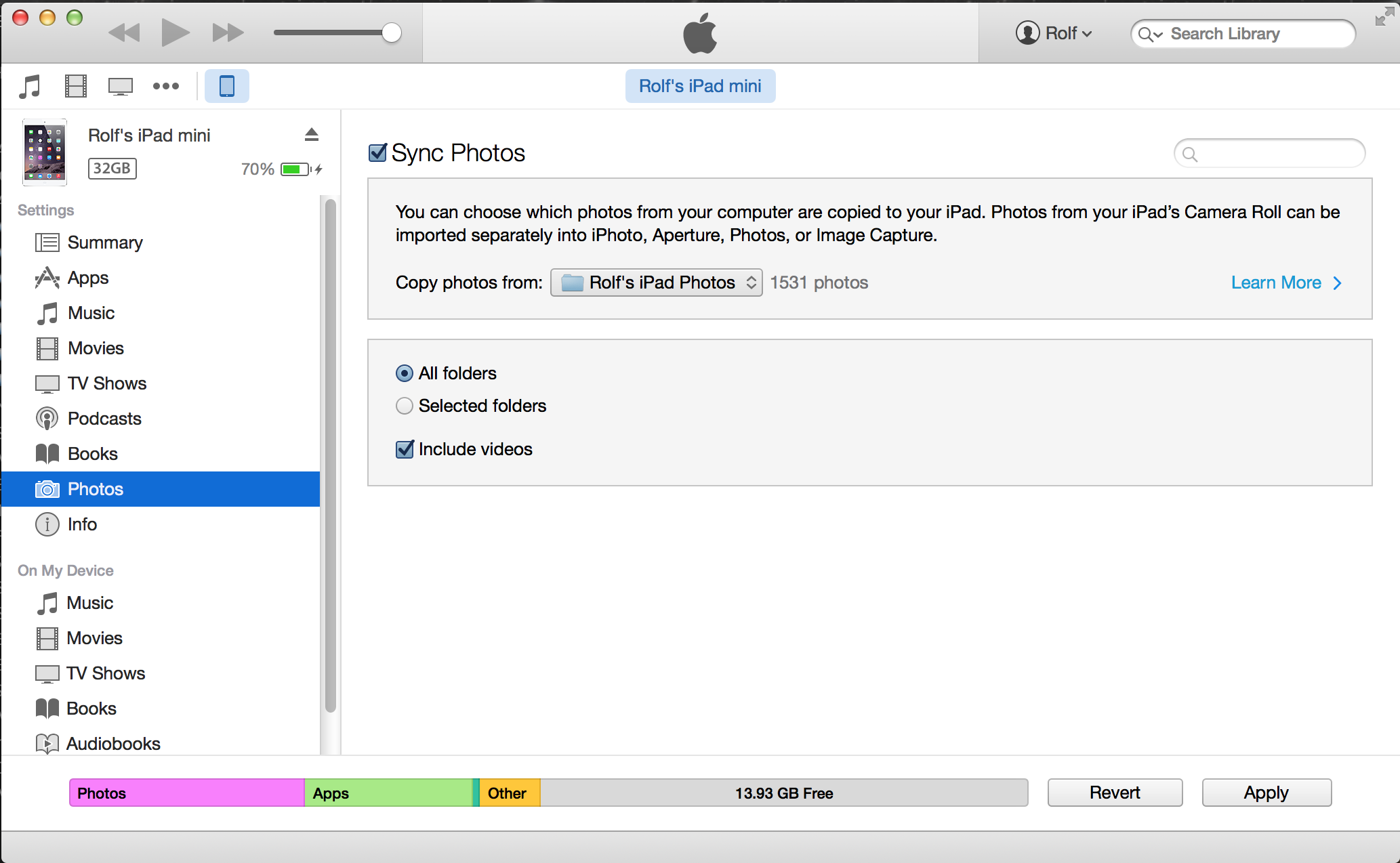Open Podcasts settings in the sidebar
This screenshot has width=1400, height=863.
point(104,419)
